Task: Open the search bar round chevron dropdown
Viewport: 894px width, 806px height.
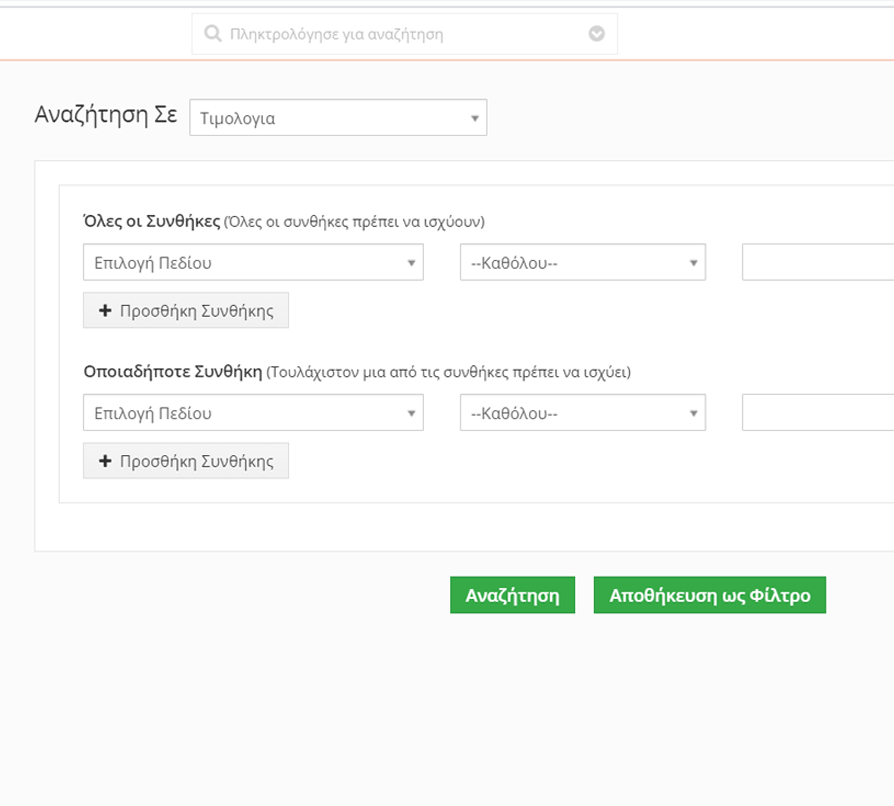Action: click(x=596, y=34)
